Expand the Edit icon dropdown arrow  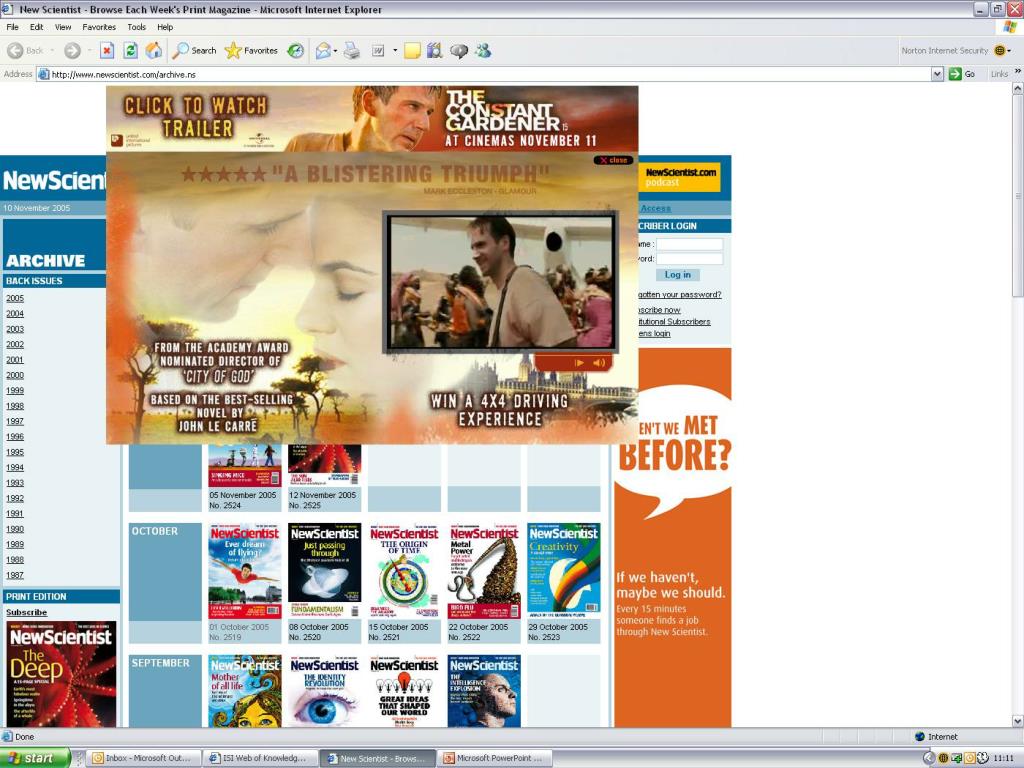(x=395, y=50)
